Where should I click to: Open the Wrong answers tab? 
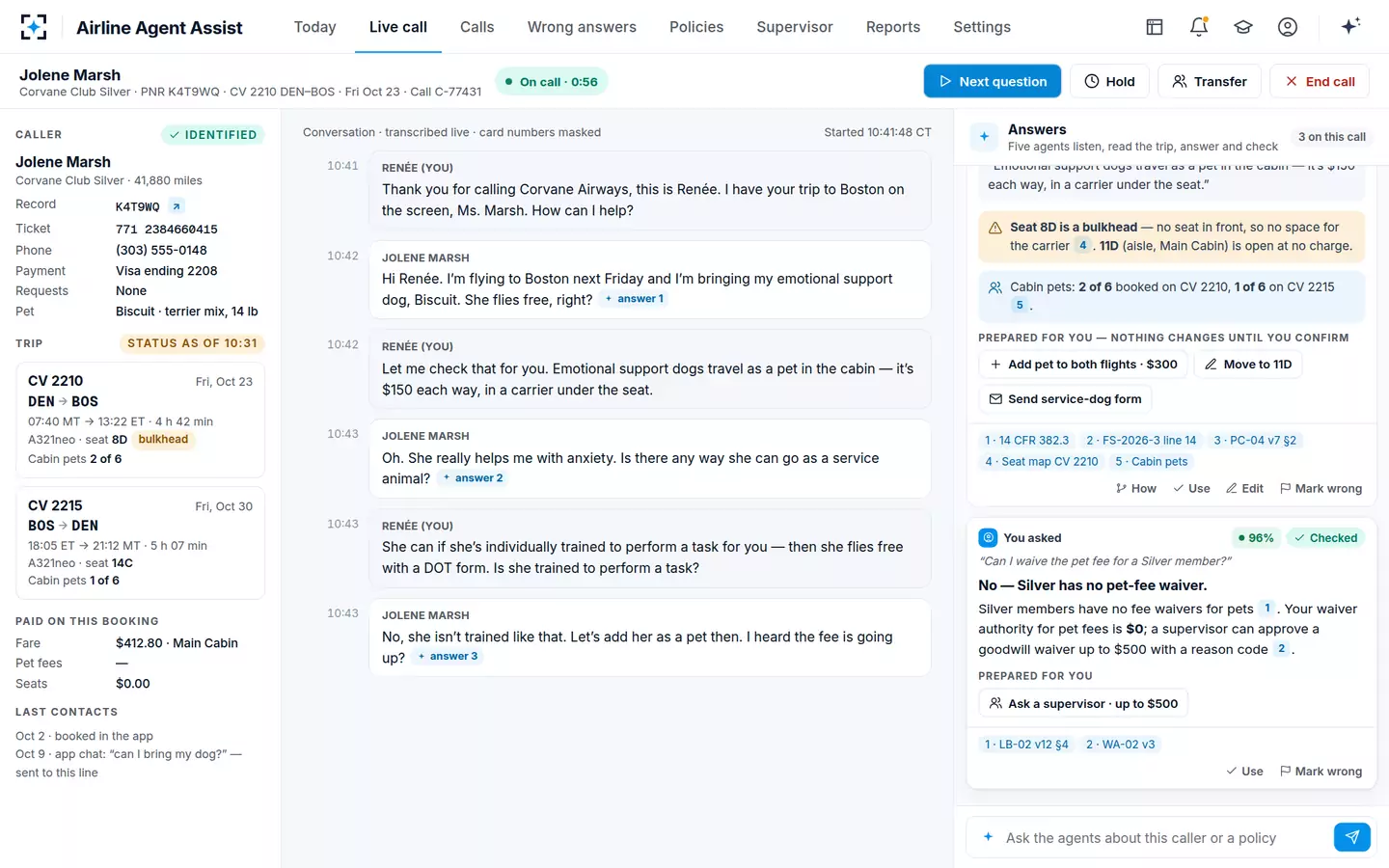pyautogui.click(x=582, y=27)
